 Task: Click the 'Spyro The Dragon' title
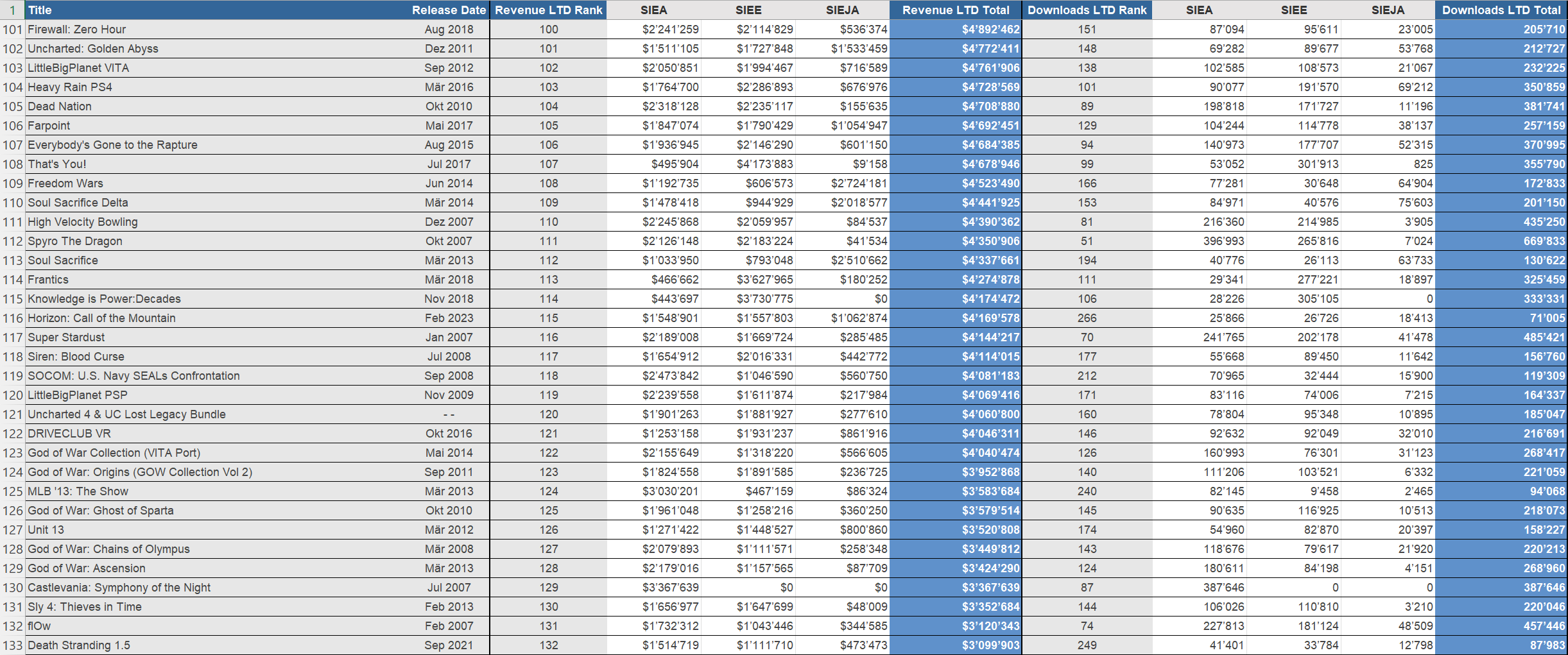[217, 241]
